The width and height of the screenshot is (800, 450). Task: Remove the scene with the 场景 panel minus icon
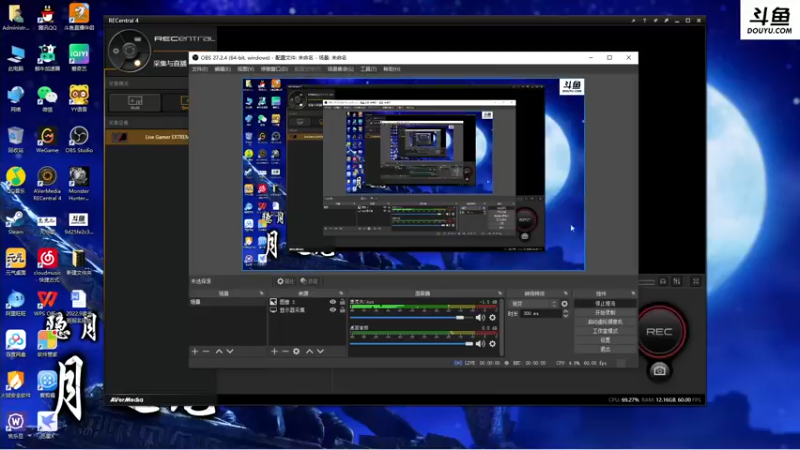point(206,351)
